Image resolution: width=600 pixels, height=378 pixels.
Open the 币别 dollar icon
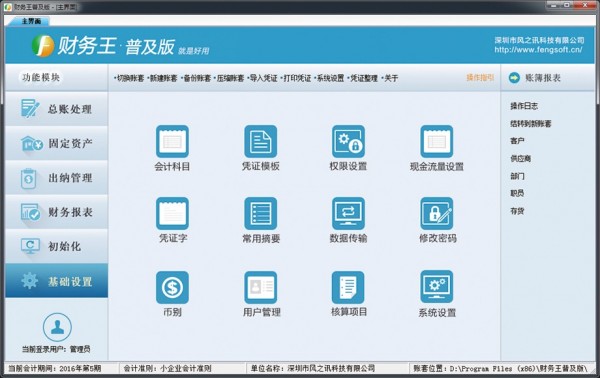[172, 287]
